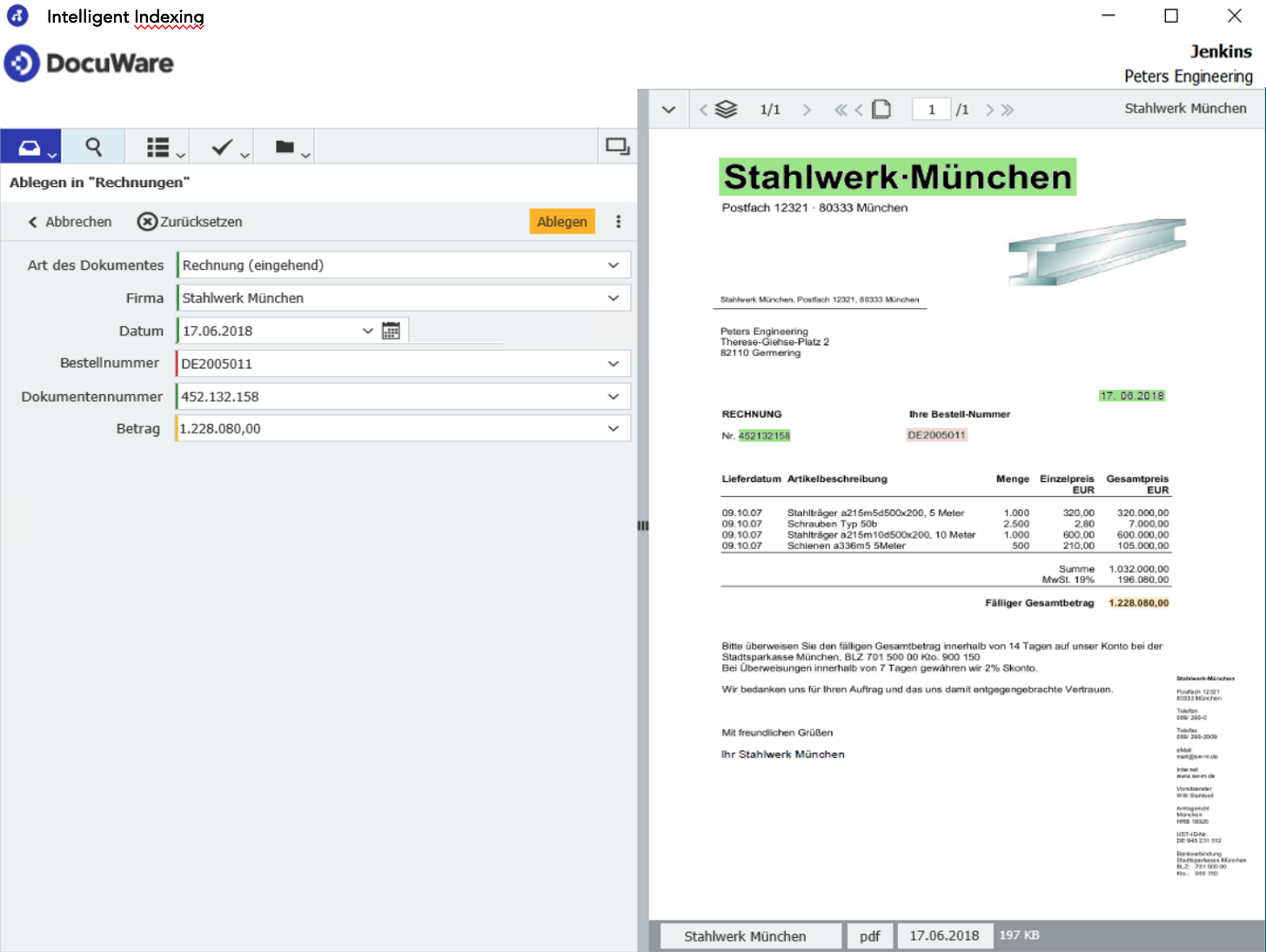1266x952 pixels.
Task: Click the detach viewer window icon
Action: point(617,146)
